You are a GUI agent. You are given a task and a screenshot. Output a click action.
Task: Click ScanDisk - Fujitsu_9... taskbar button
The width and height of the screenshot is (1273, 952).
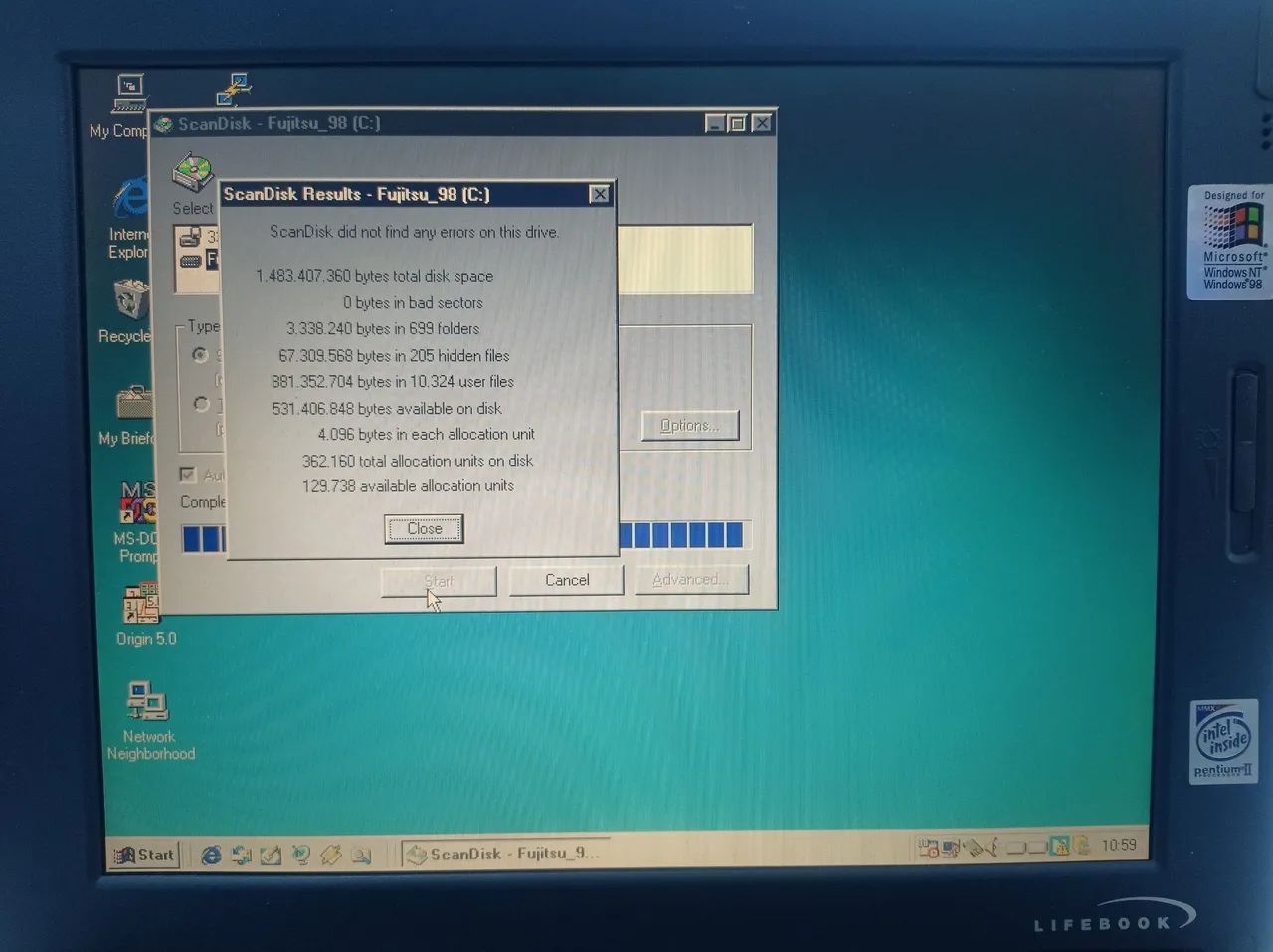(503, 854)
